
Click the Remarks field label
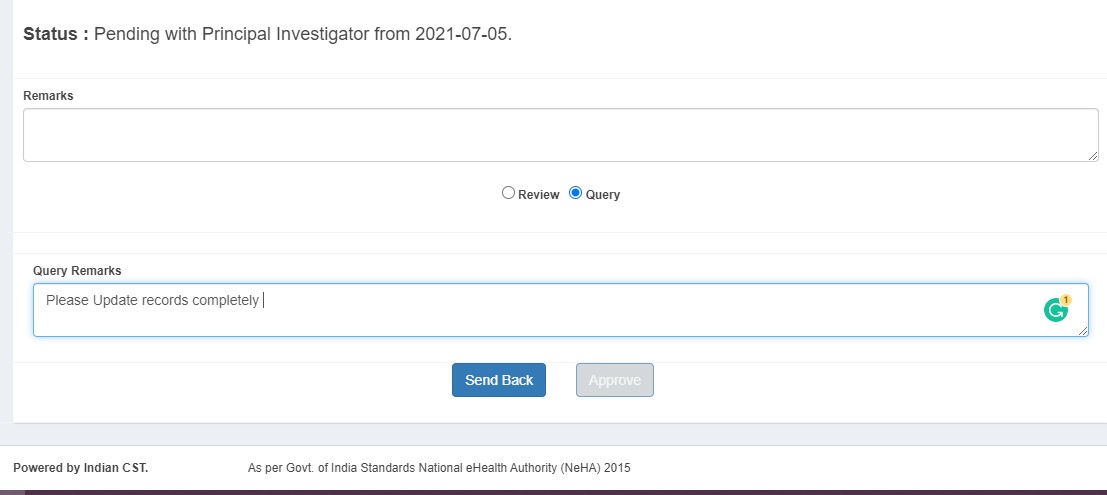pos(48,96)
